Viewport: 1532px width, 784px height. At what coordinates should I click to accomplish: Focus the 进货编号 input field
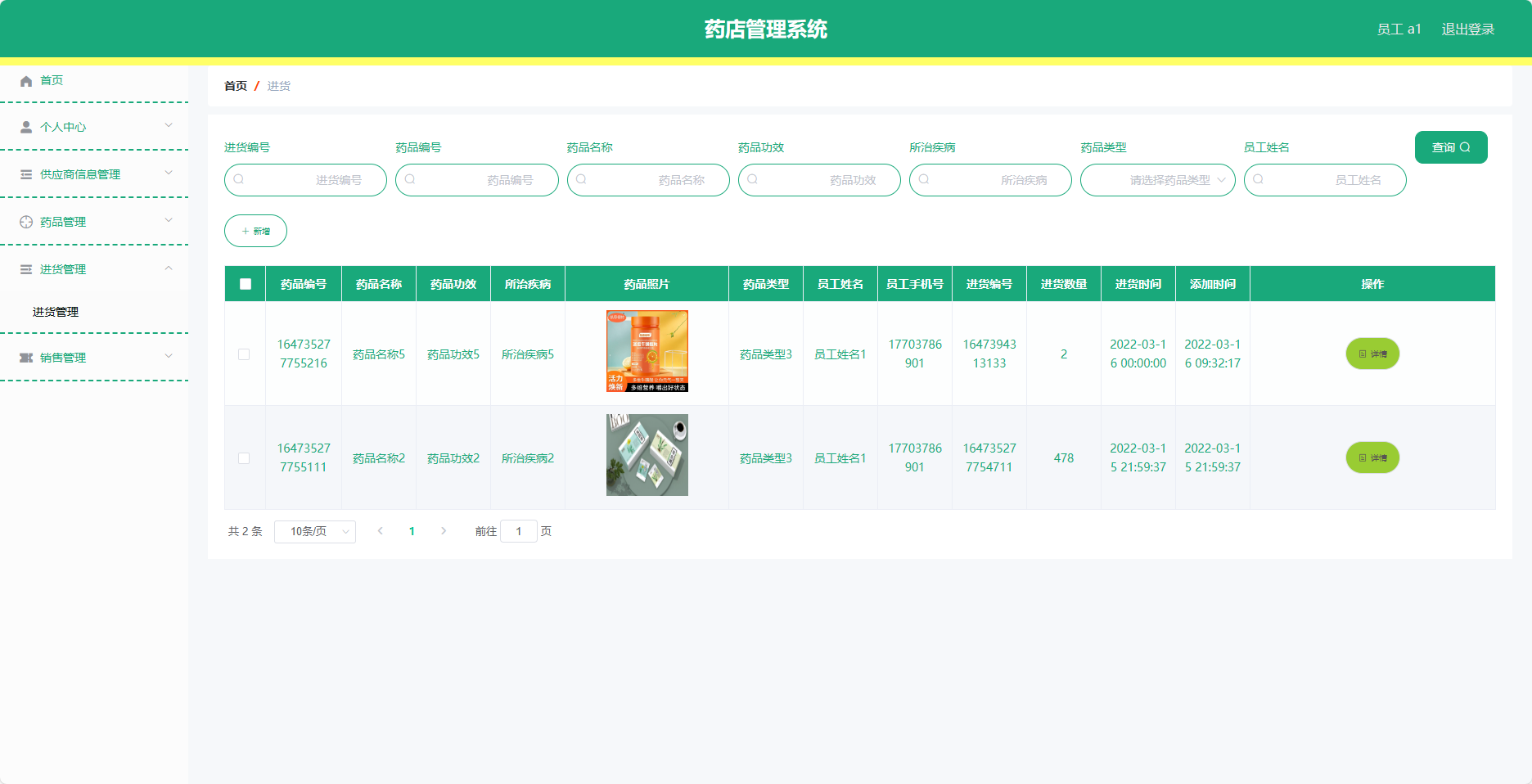click(305, 180)
